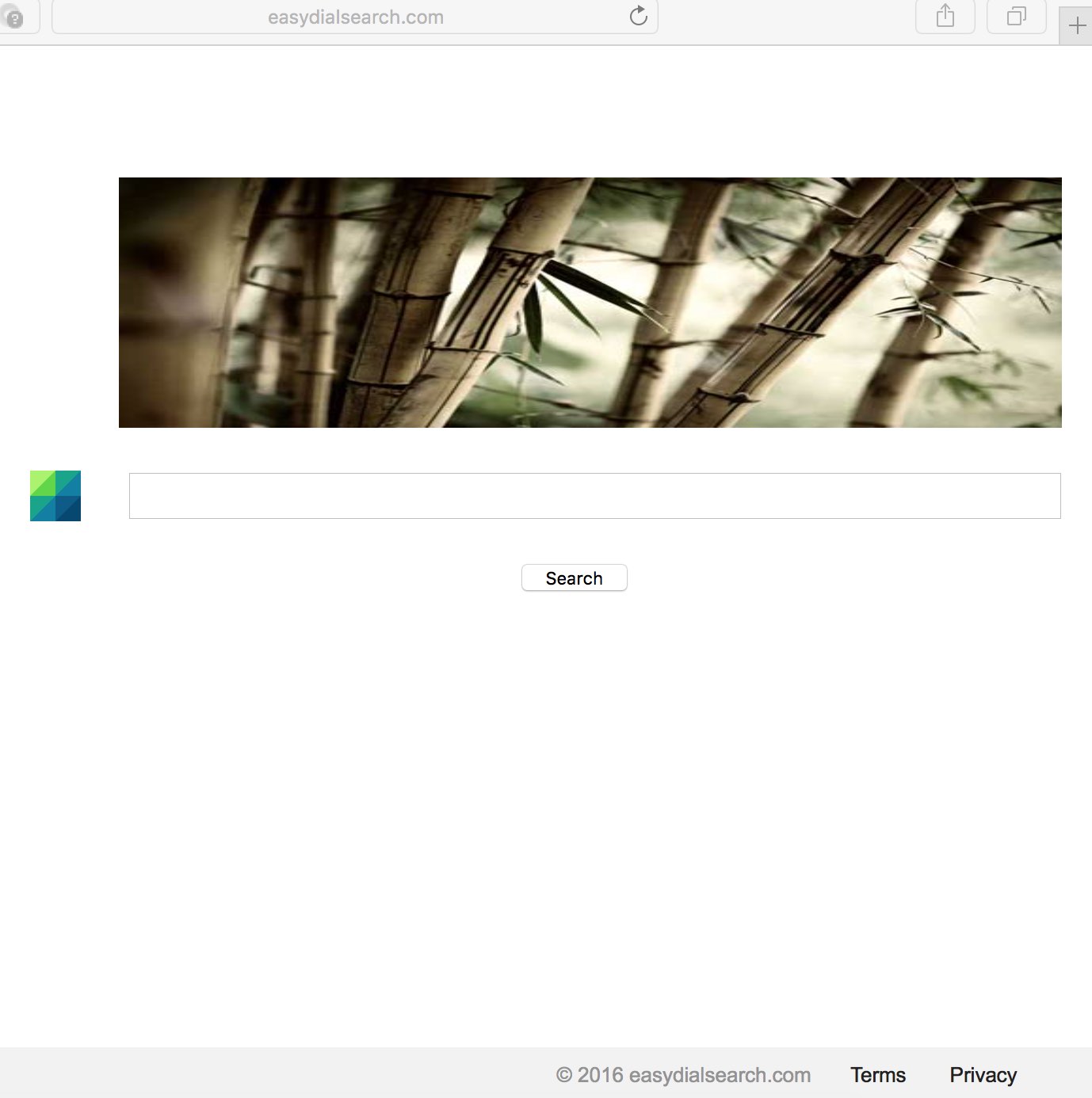Click empty gray footer bar left of copyright

(x=238, y=1073)
